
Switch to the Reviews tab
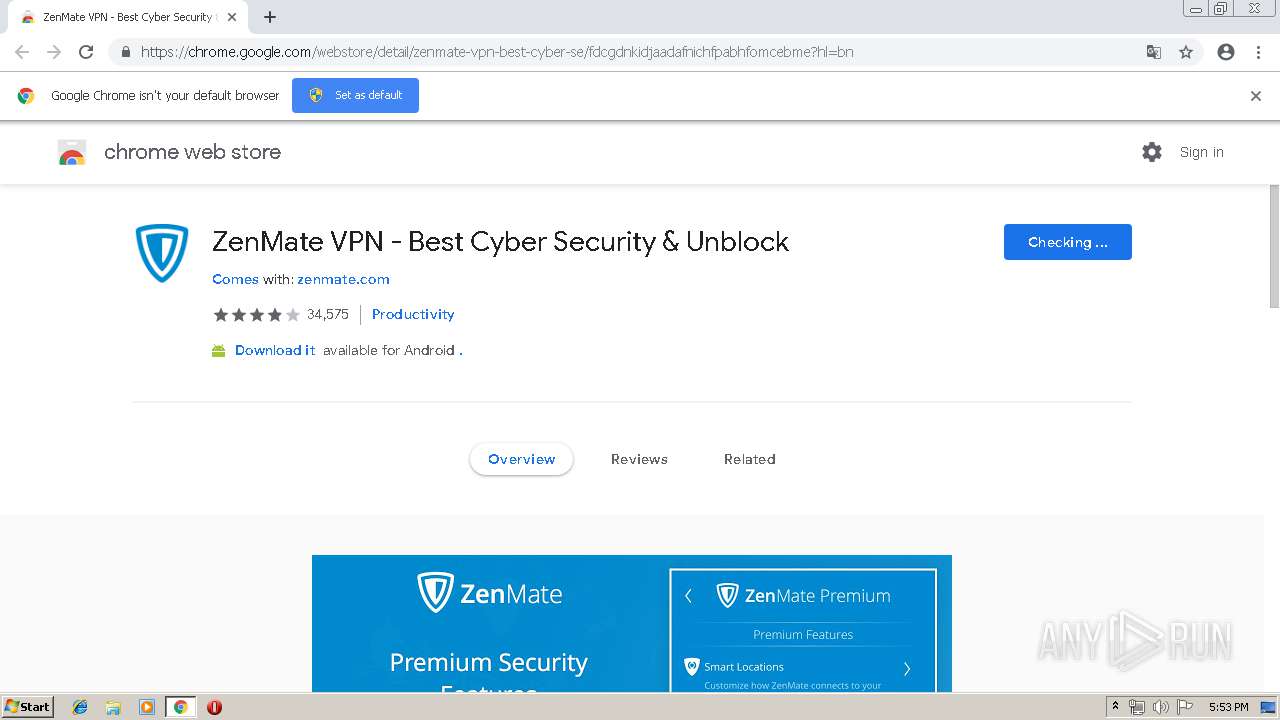pos(639,459)
